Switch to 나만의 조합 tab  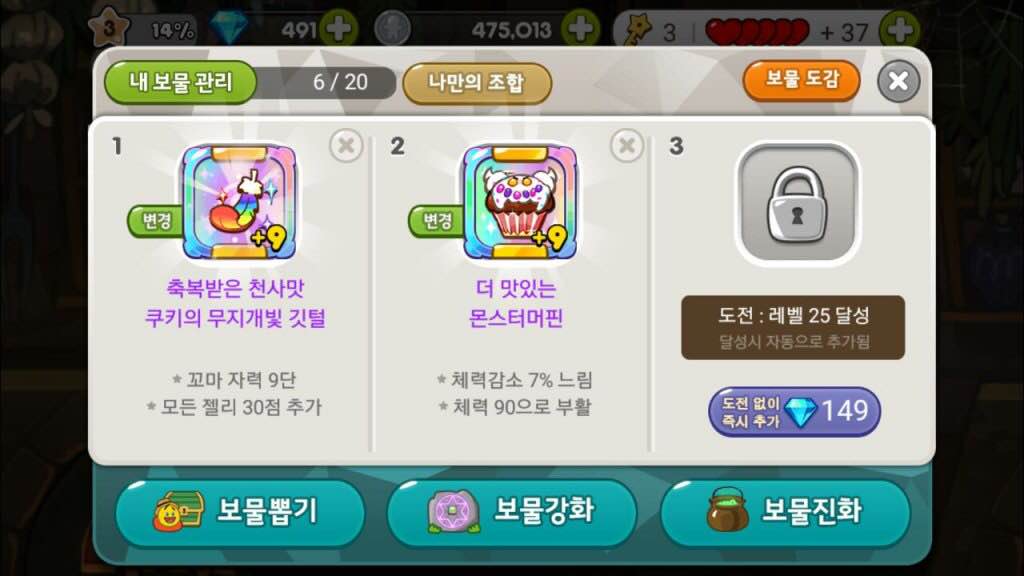(477, 83)
